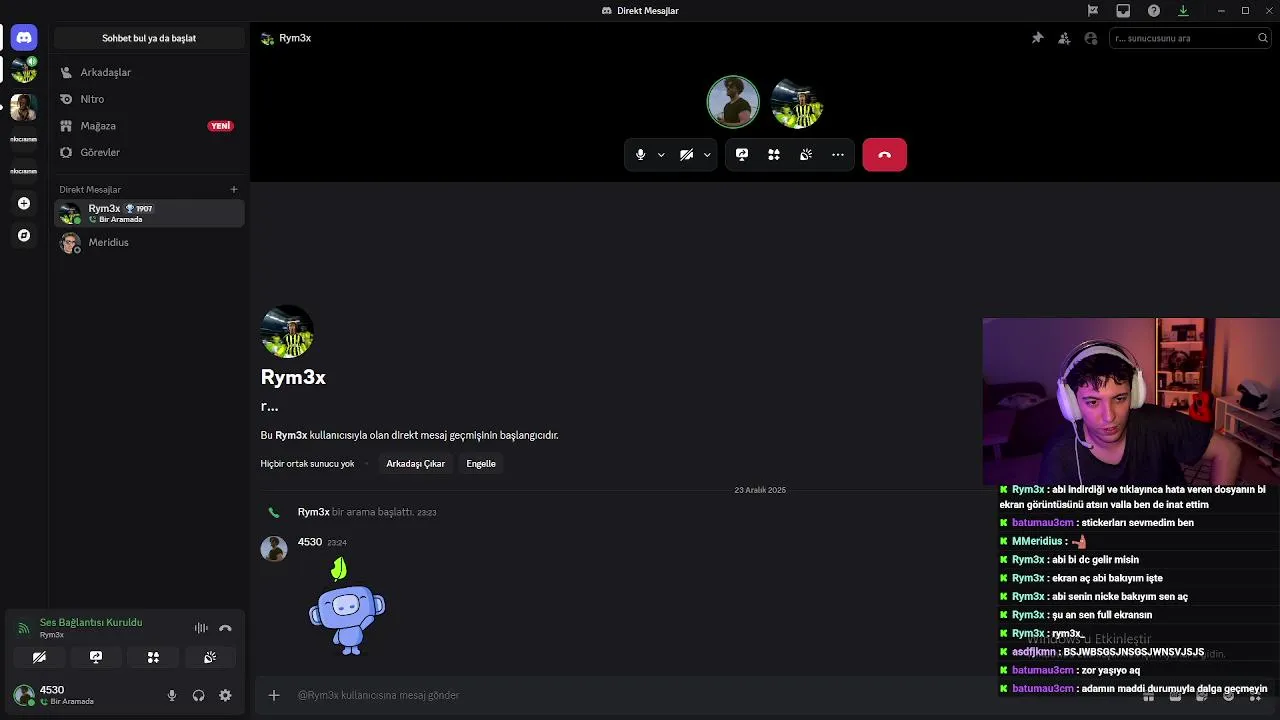Image resolution: width=1280 pixels, height=720 pixels.
Task: Create a new DM with plus icon
Action: click(x=234, y=189)
